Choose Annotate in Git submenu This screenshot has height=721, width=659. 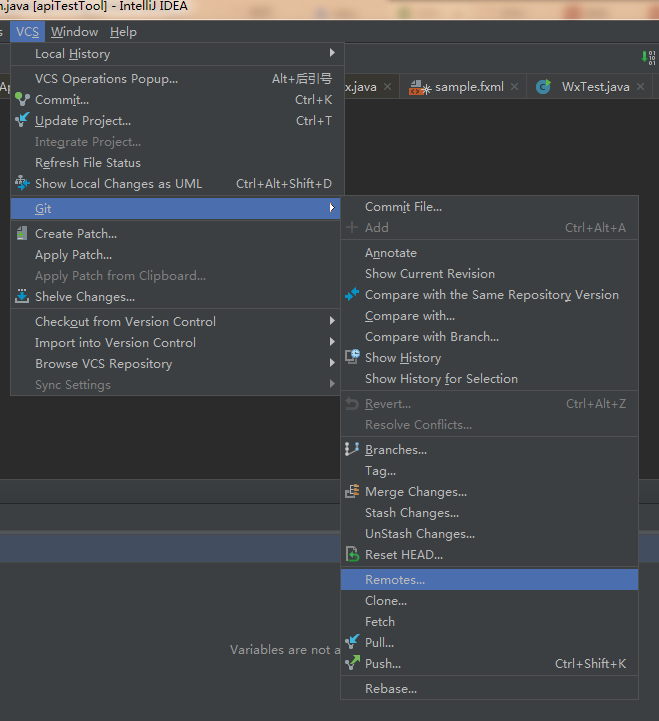(x=489, y=253)
